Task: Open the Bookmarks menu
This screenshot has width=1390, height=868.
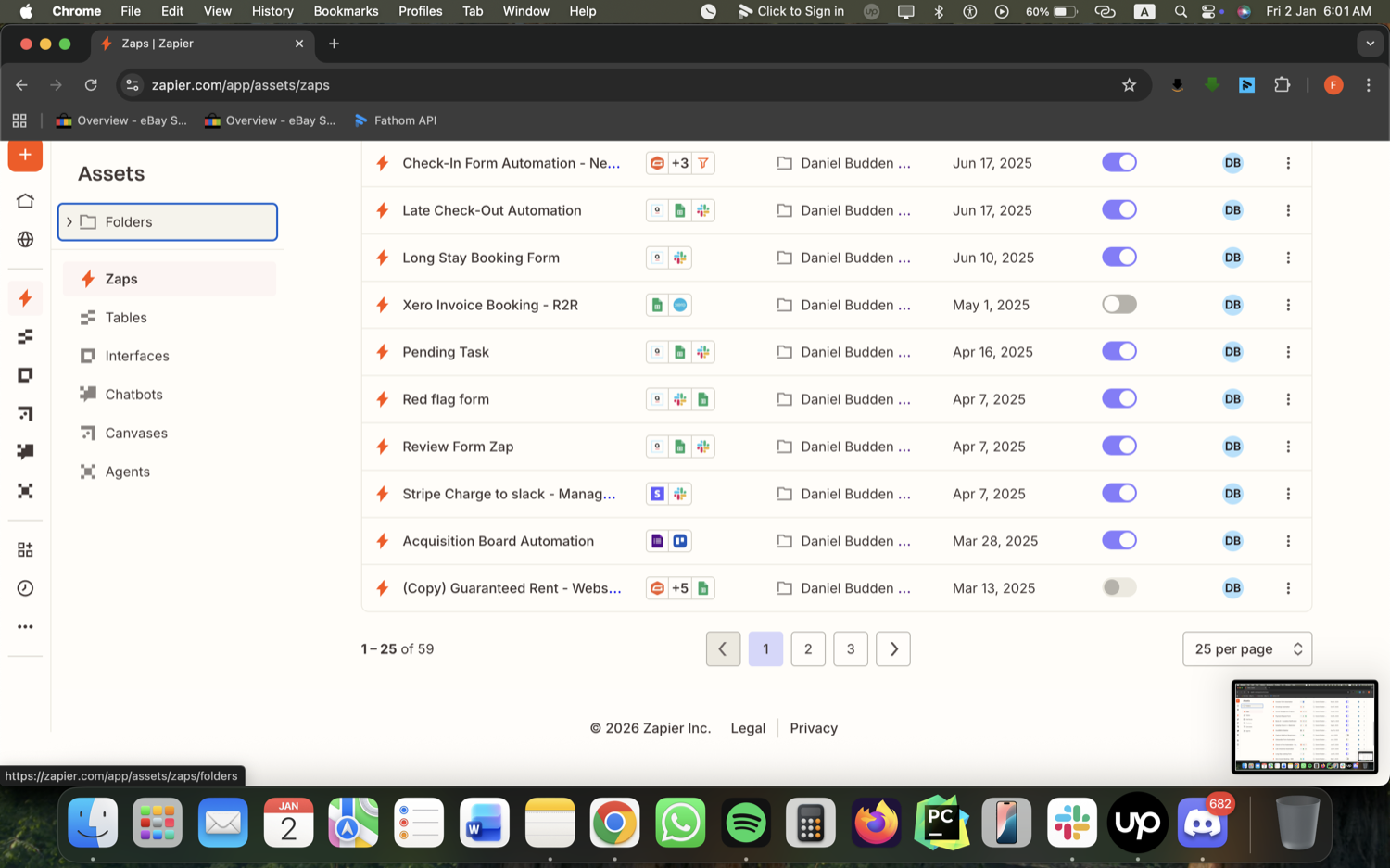Action: [x=346, y=11]
